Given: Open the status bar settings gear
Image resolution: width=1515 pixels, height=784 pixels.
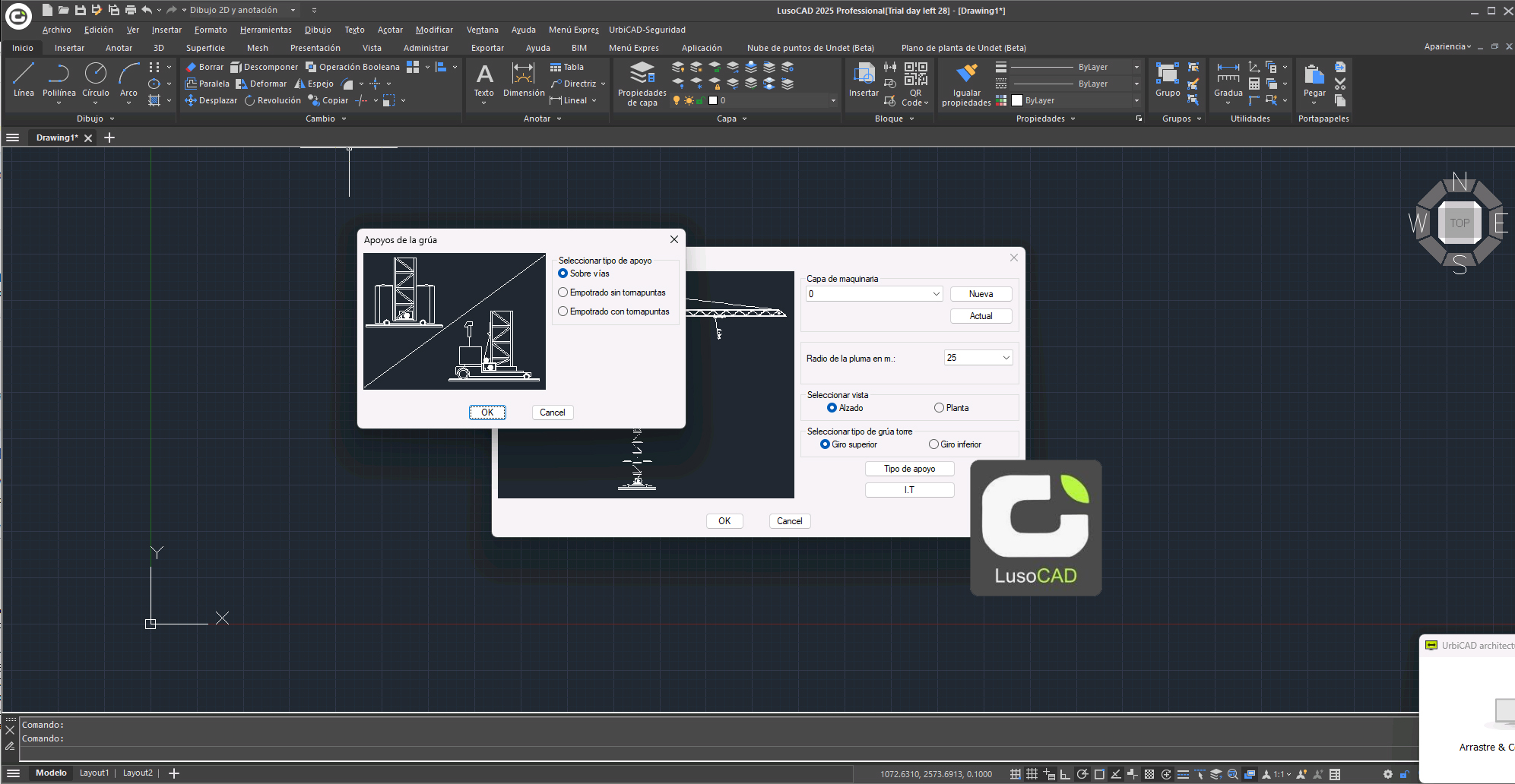Looking at the screenshot, I should (1388, 774).
